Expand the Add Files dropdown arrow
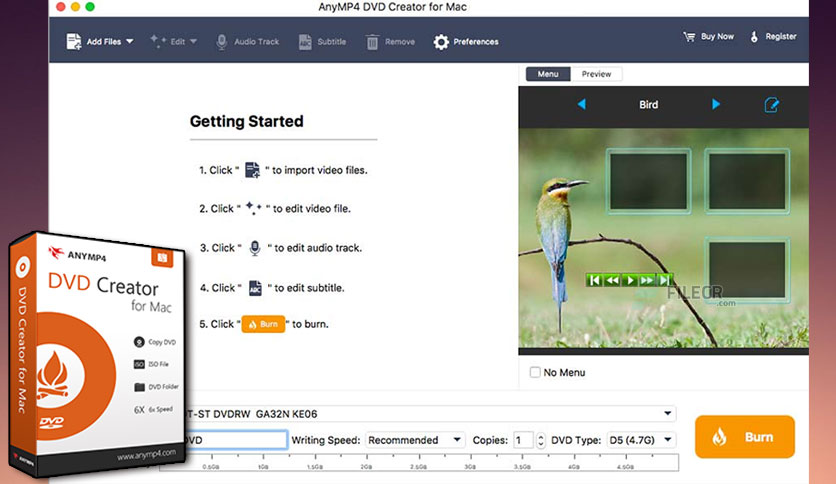Viewport: 836px width, 484px height. (x=130, y=42)
